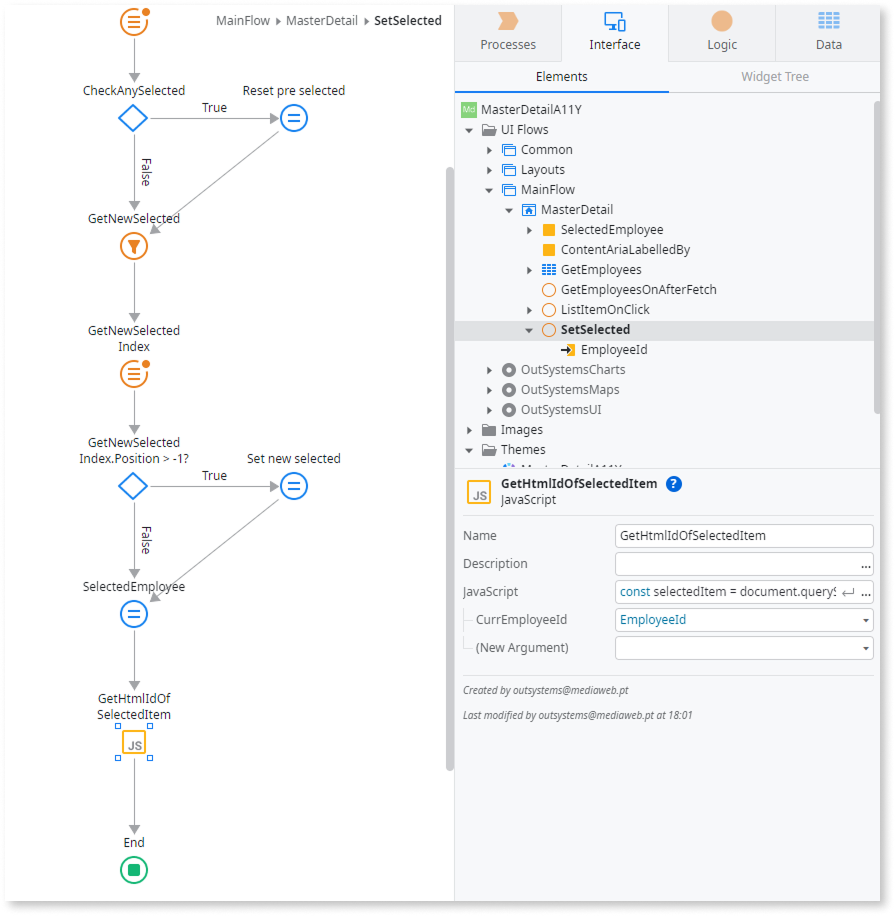Open the Widget Tree sub-tab
Viewport: 895px width, 916px height.
[x=775, y=77]
